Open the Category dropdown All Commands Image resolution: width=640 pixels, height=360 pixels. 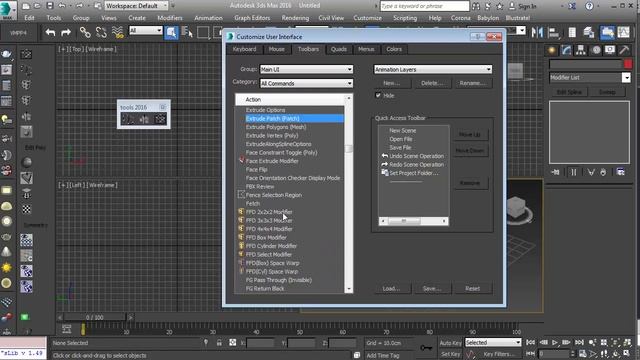tap(307, 83)
